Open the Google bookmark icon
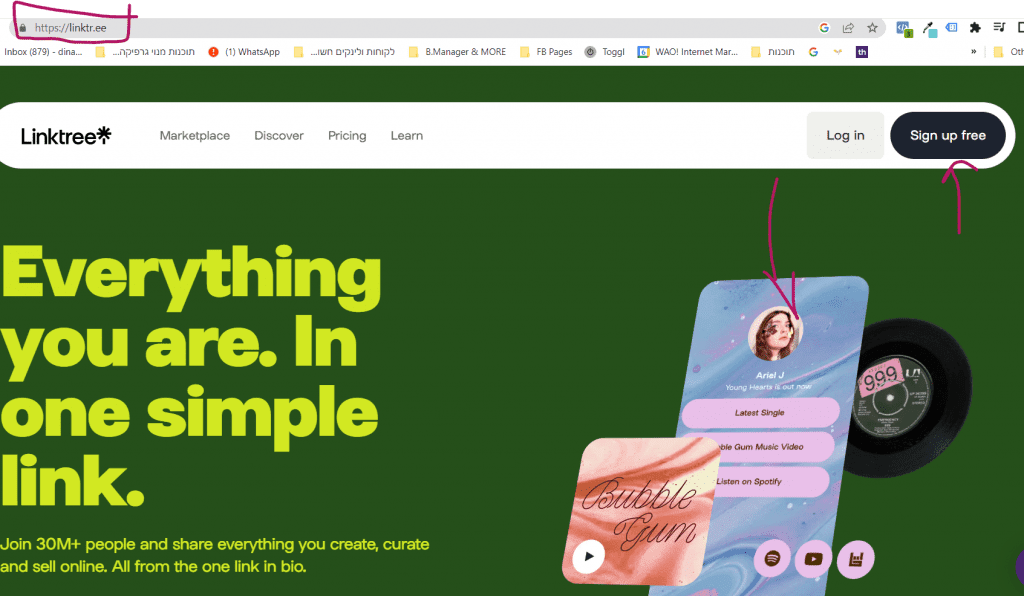Viewport: 1024px width, 596px height. (x=813, y=52)
